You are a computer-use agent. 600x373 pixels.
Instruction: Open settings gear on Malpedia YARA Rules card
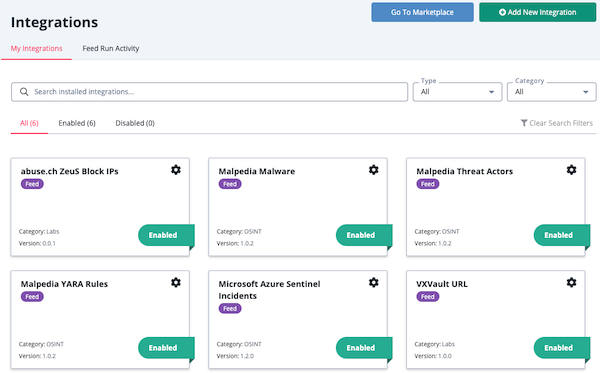(x=176, y=283)
